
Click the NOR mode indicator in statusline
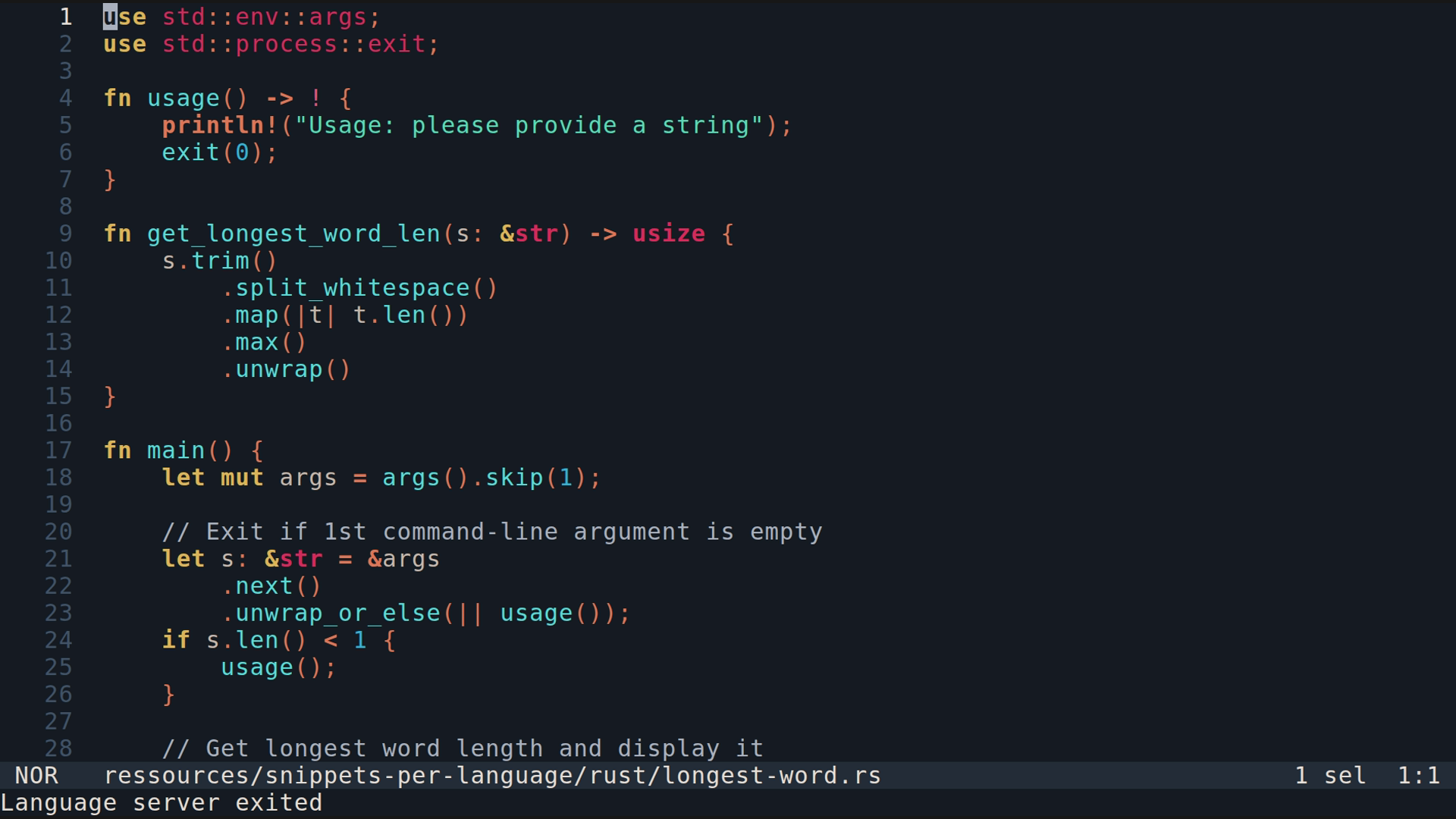[x=36, y=776]
